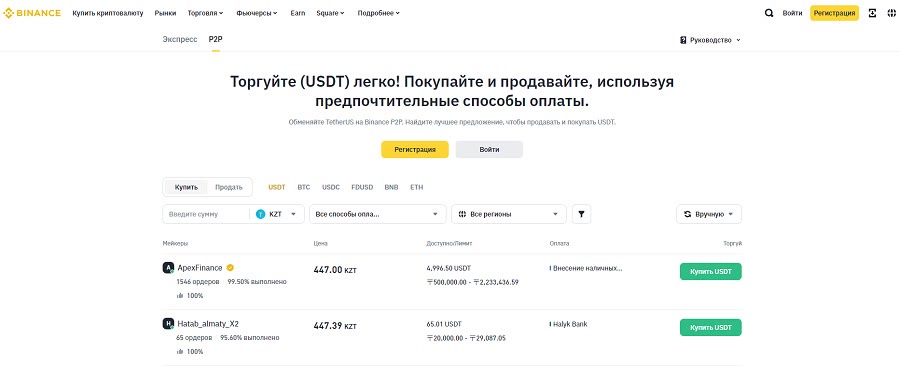This screenshot has width=900, height=366.
Task: Toggle to the Купить buy mode
Action: tap(187, 187)
